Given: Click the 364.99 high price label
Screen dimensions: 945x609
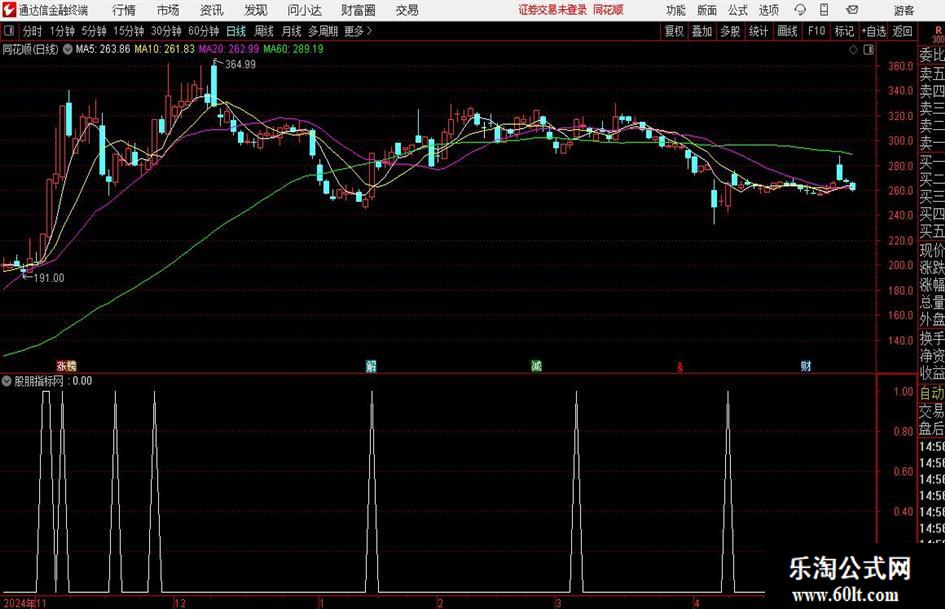Looking at the screenshot, I should (x=240, y=64).
